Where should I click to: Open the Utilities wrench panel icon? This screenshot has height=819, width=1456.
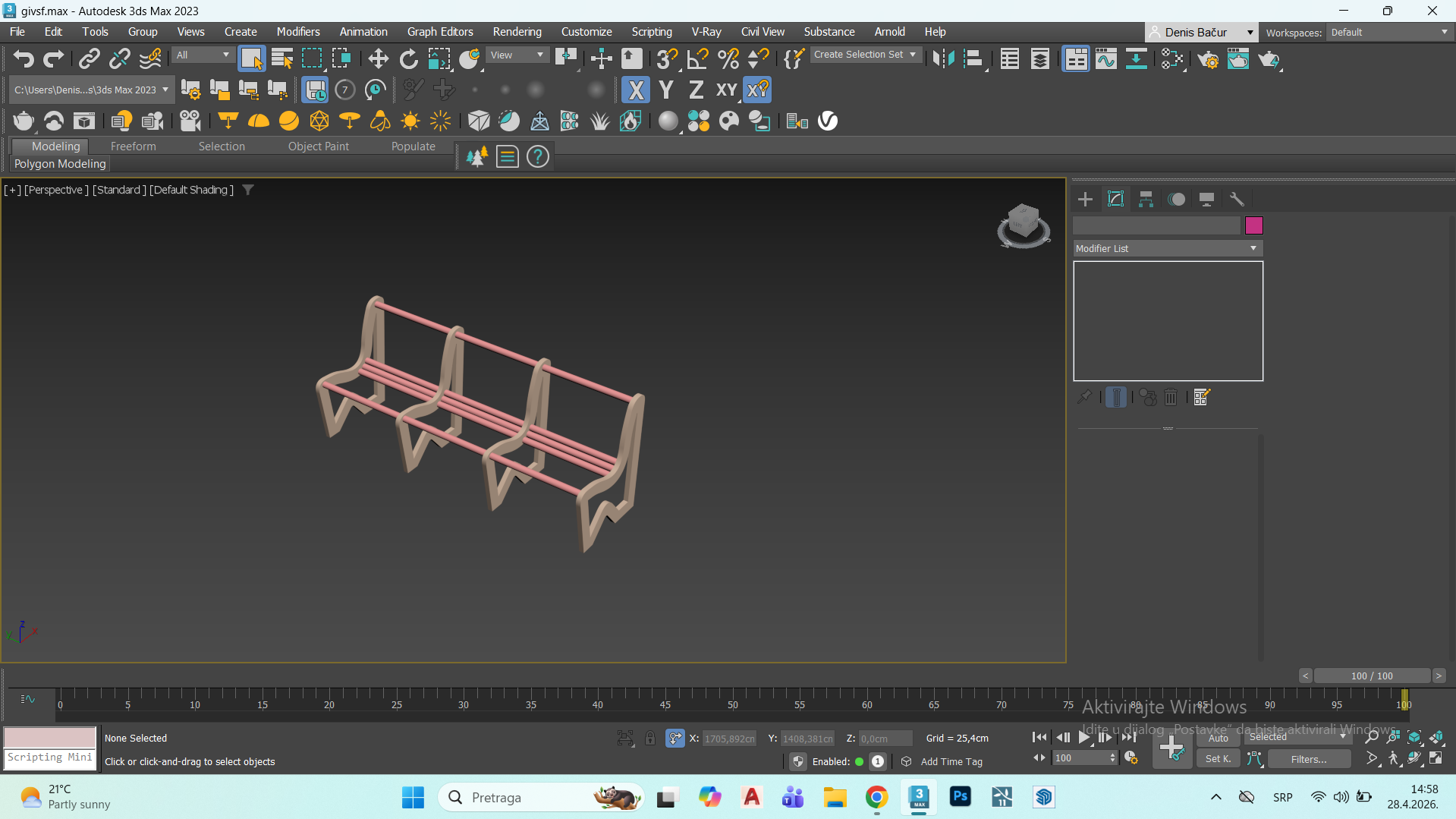1237,199
